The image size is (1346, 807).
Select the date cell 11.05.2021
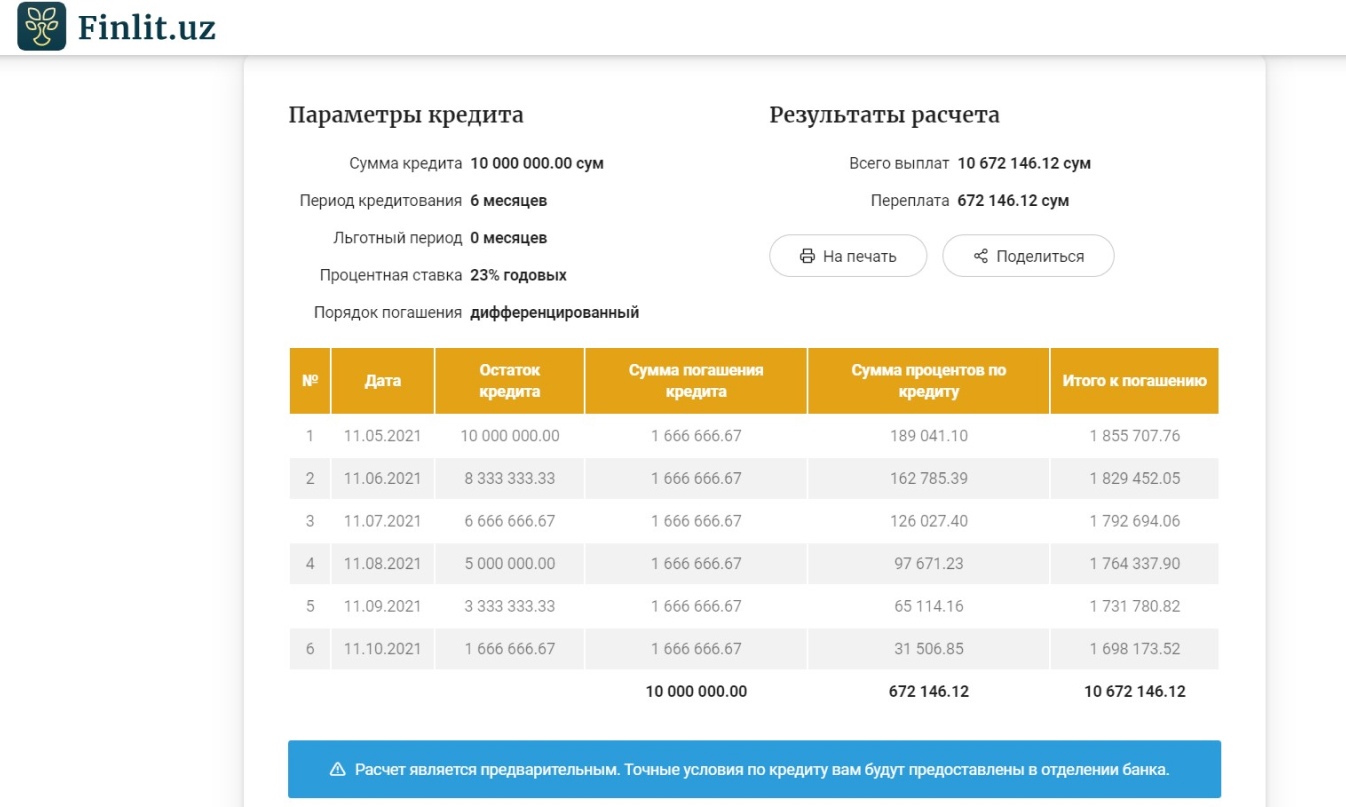point(383,436)
